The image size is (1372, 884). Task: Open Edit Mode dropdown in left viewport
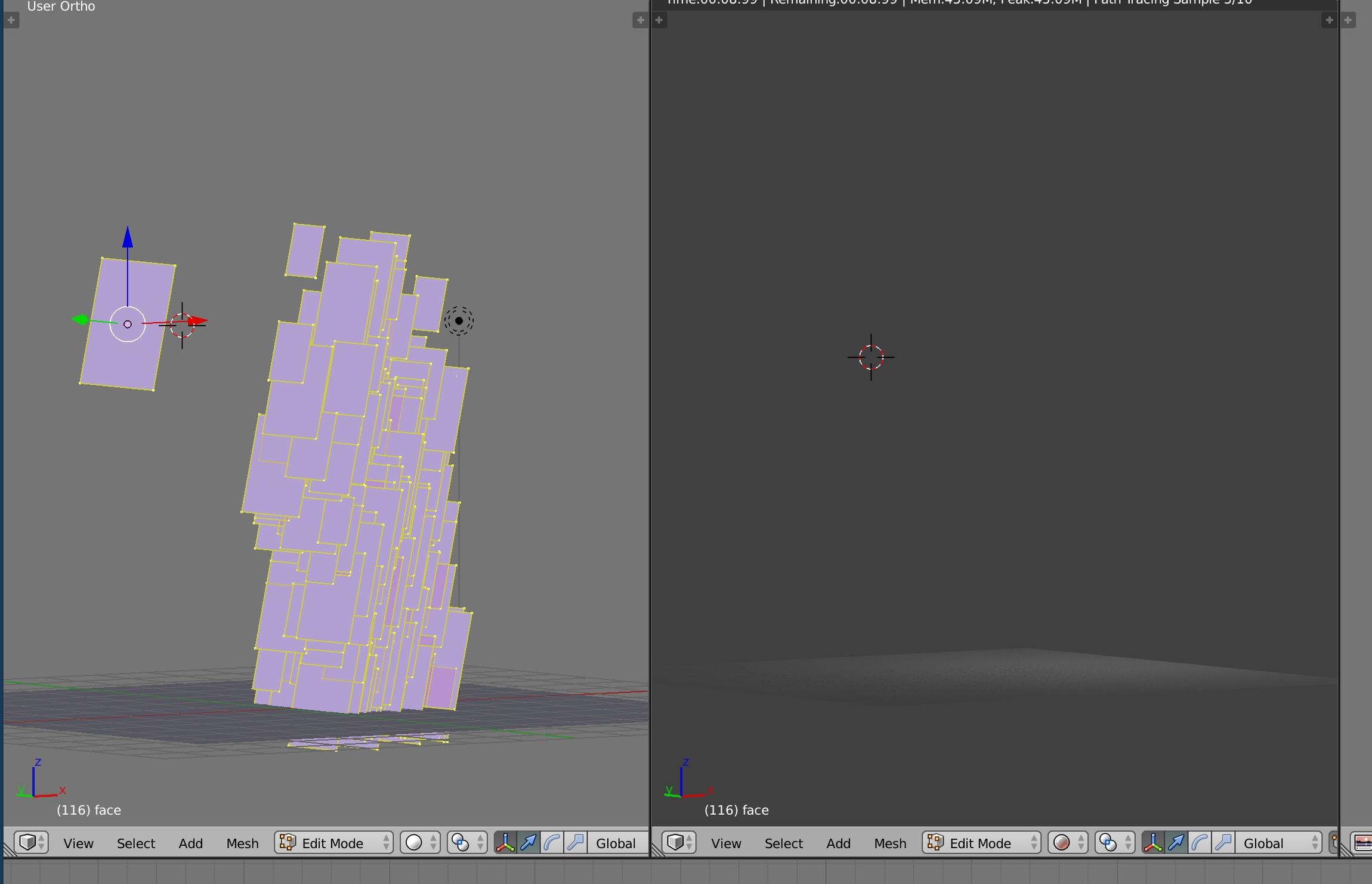coord(333,842)
